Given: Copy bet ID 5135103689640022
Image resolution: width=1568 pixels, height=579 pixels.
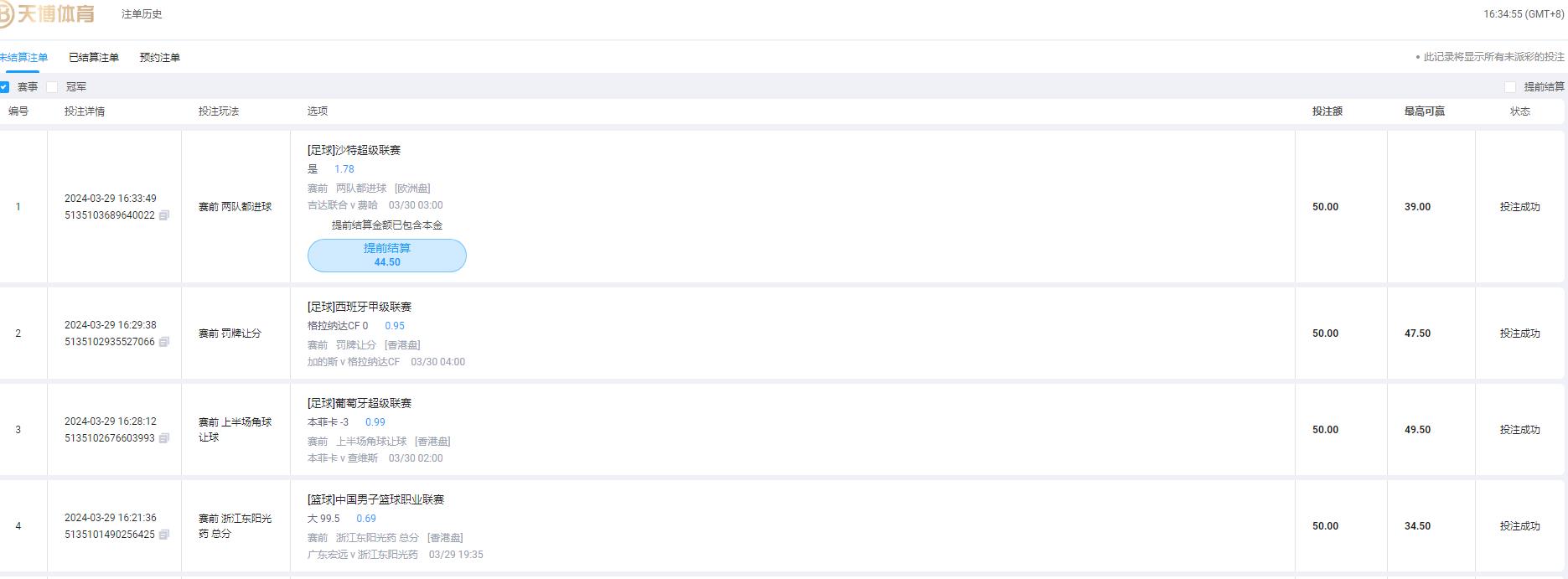Looking at the screenshot, I should pos(164,215).
